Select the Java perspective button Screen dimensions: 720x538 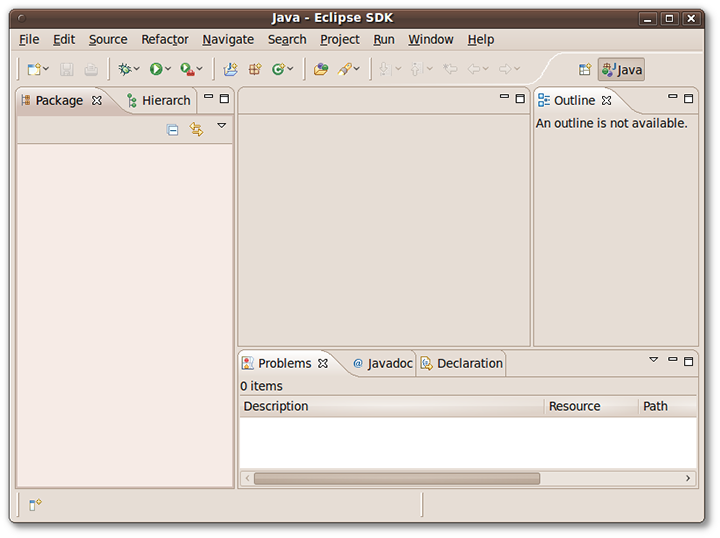621,70
